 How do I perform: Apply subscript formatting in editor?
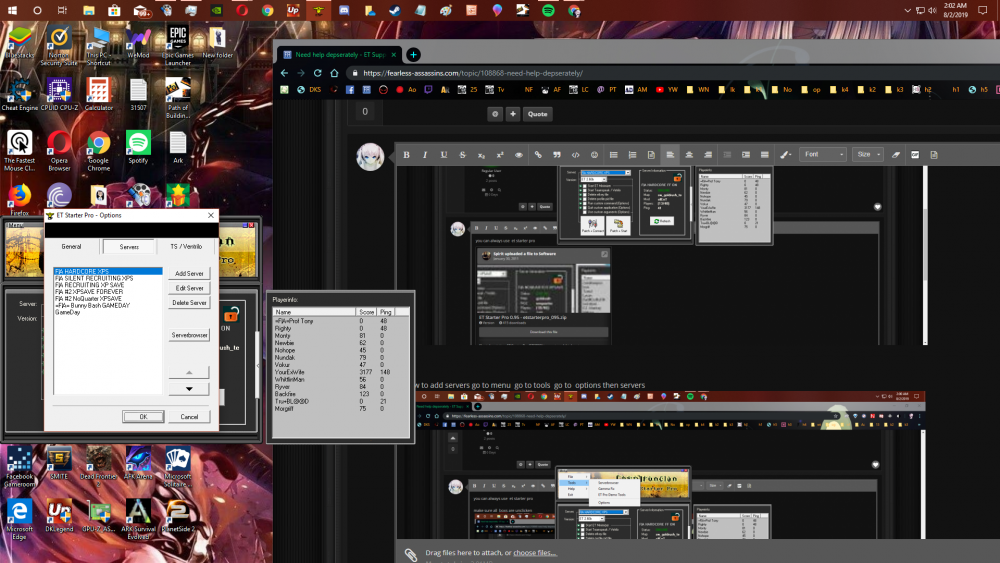[x=482, y=155]
